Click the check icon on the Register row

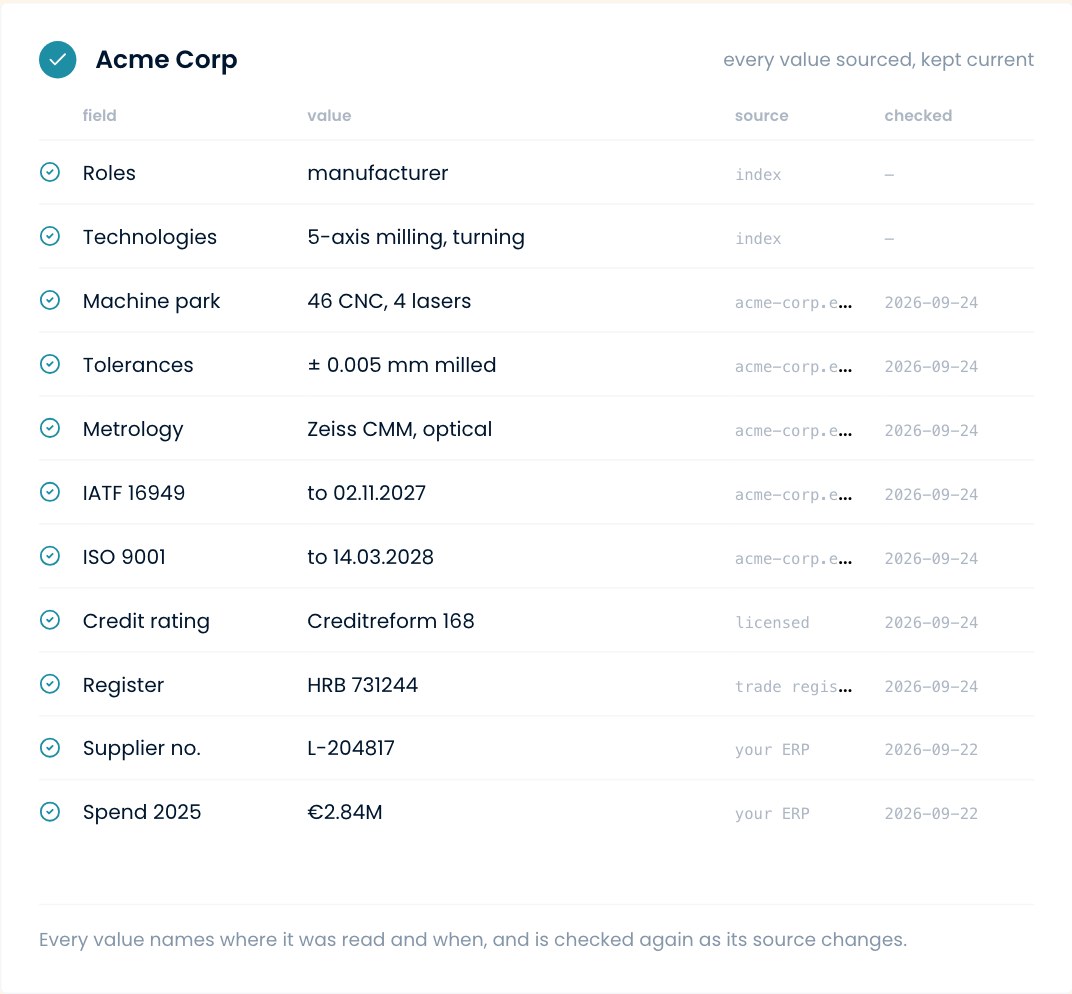click(x=50, y=684)
